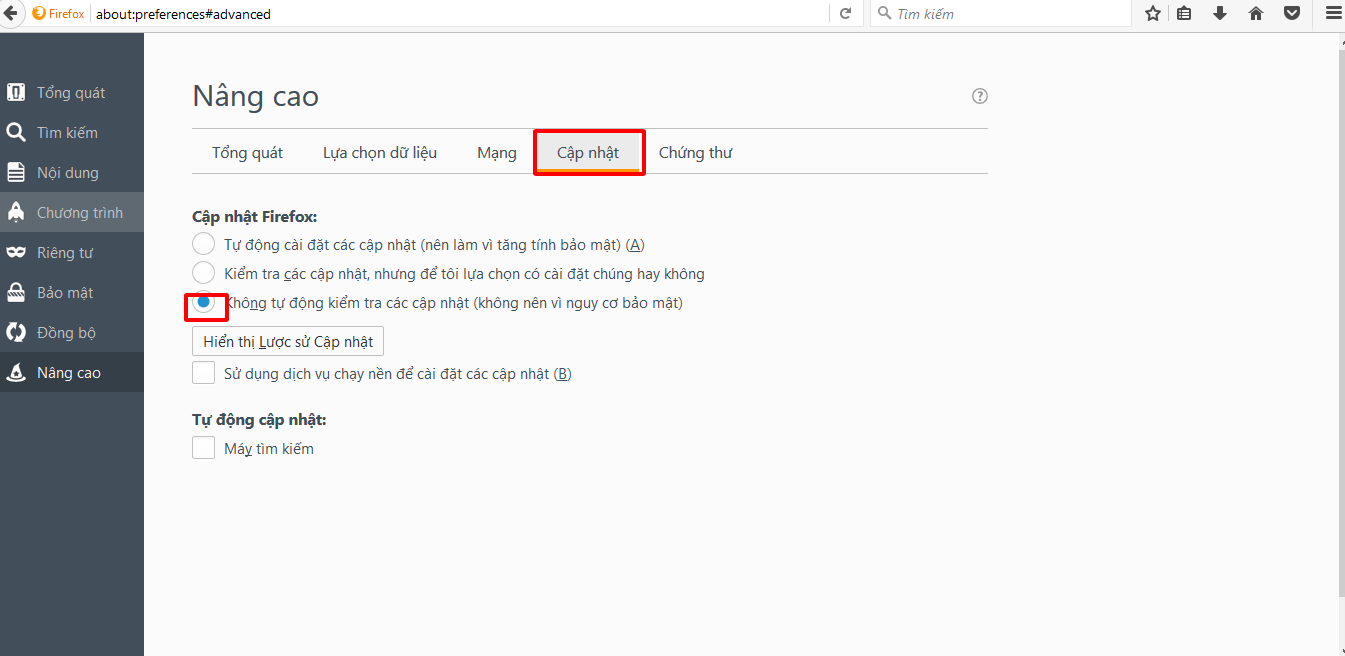Switch to the Tổng quát tab
This screenshot has height=656, width=1345.
[x=247, y=153]
